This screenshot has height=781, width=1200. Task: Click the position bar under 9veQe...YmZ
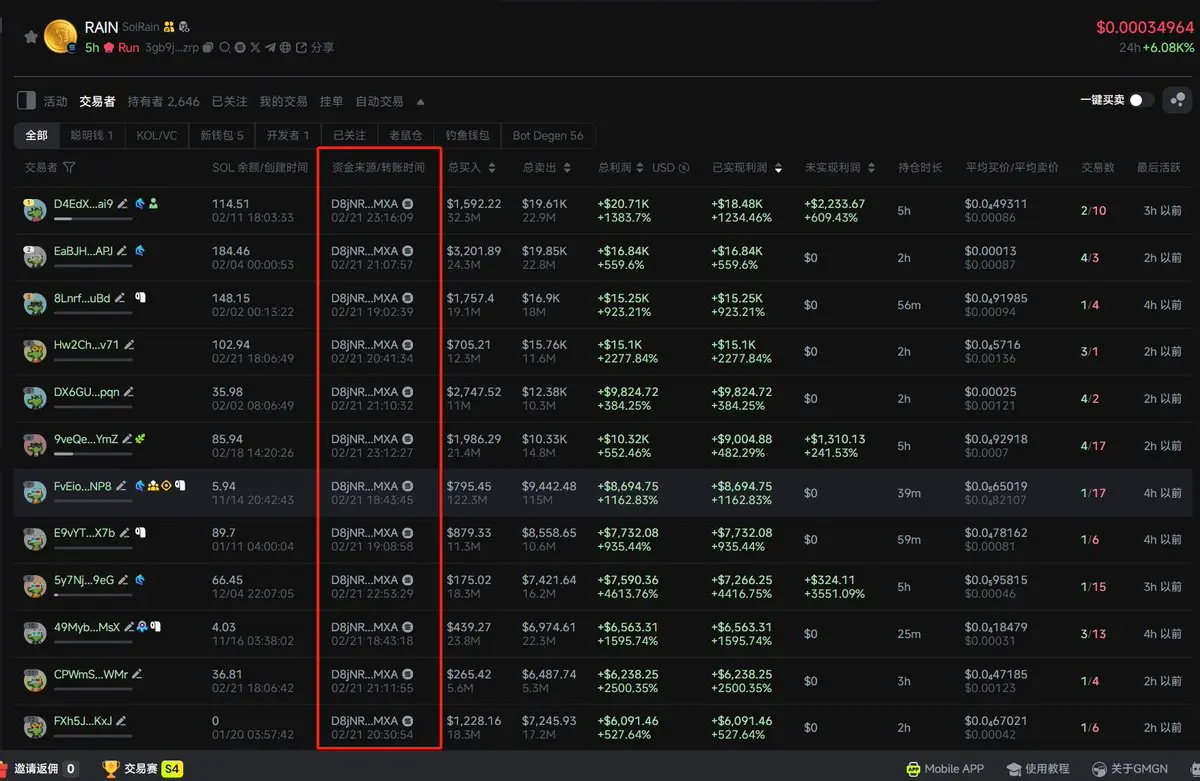pyautogui.click(x=93, y=453)
